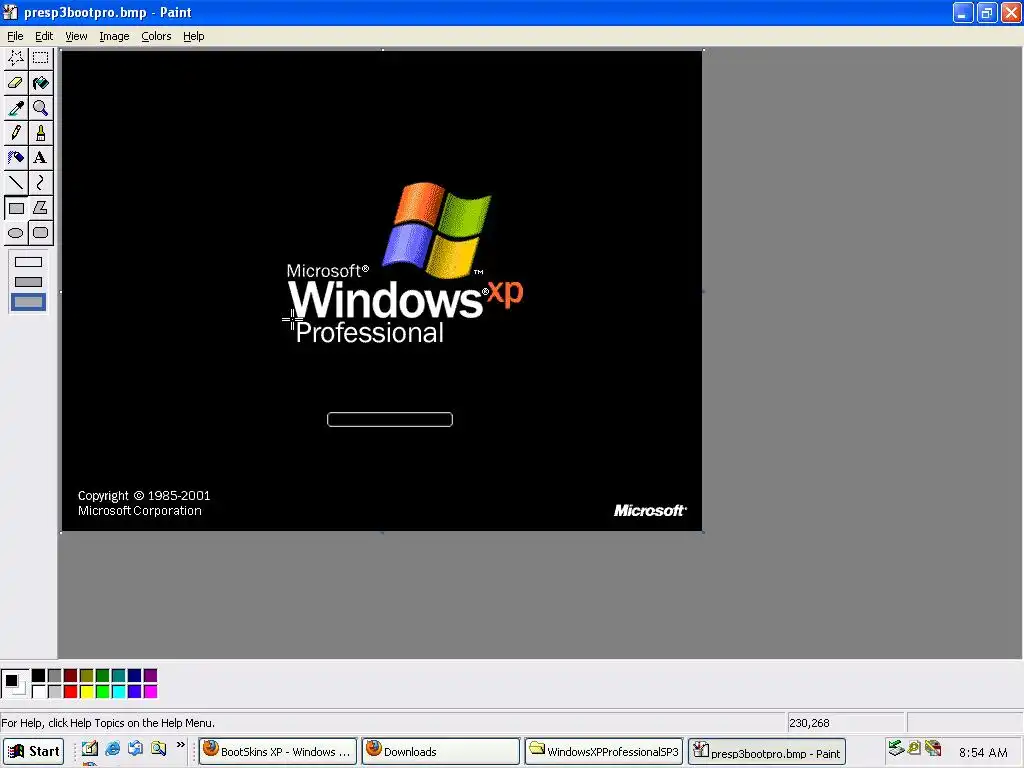The image size is (1024, 768).
Task: Pick the bright green color swatch
Action: [103, 691]
